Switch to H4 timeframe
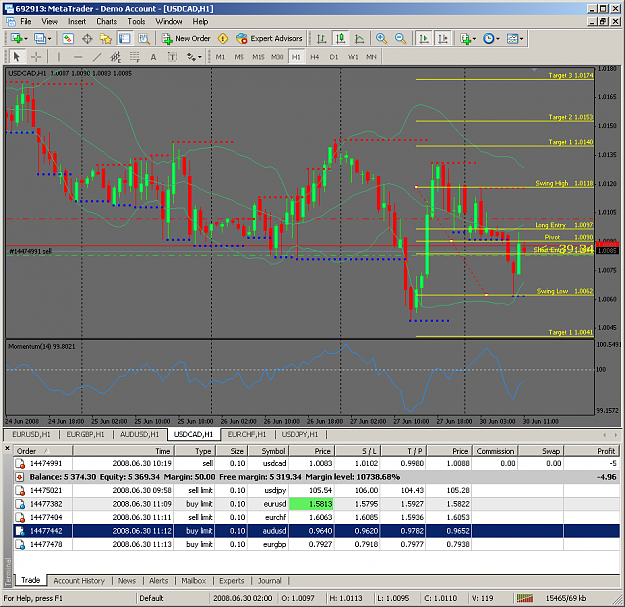This screenshot has width=625, height=607. tap(315, 57)
